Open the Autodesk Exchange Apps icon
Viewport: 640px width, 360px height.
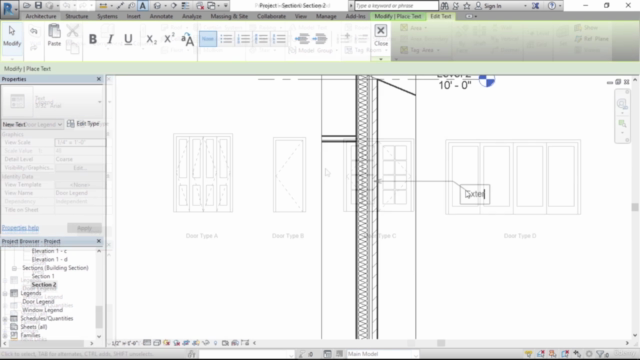[536, 6]
